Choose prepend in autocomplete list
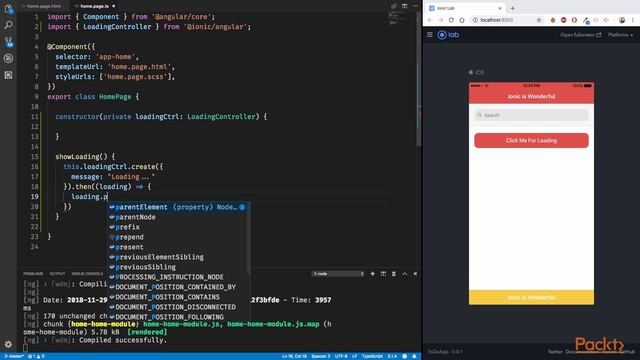 tap(178, 237)
